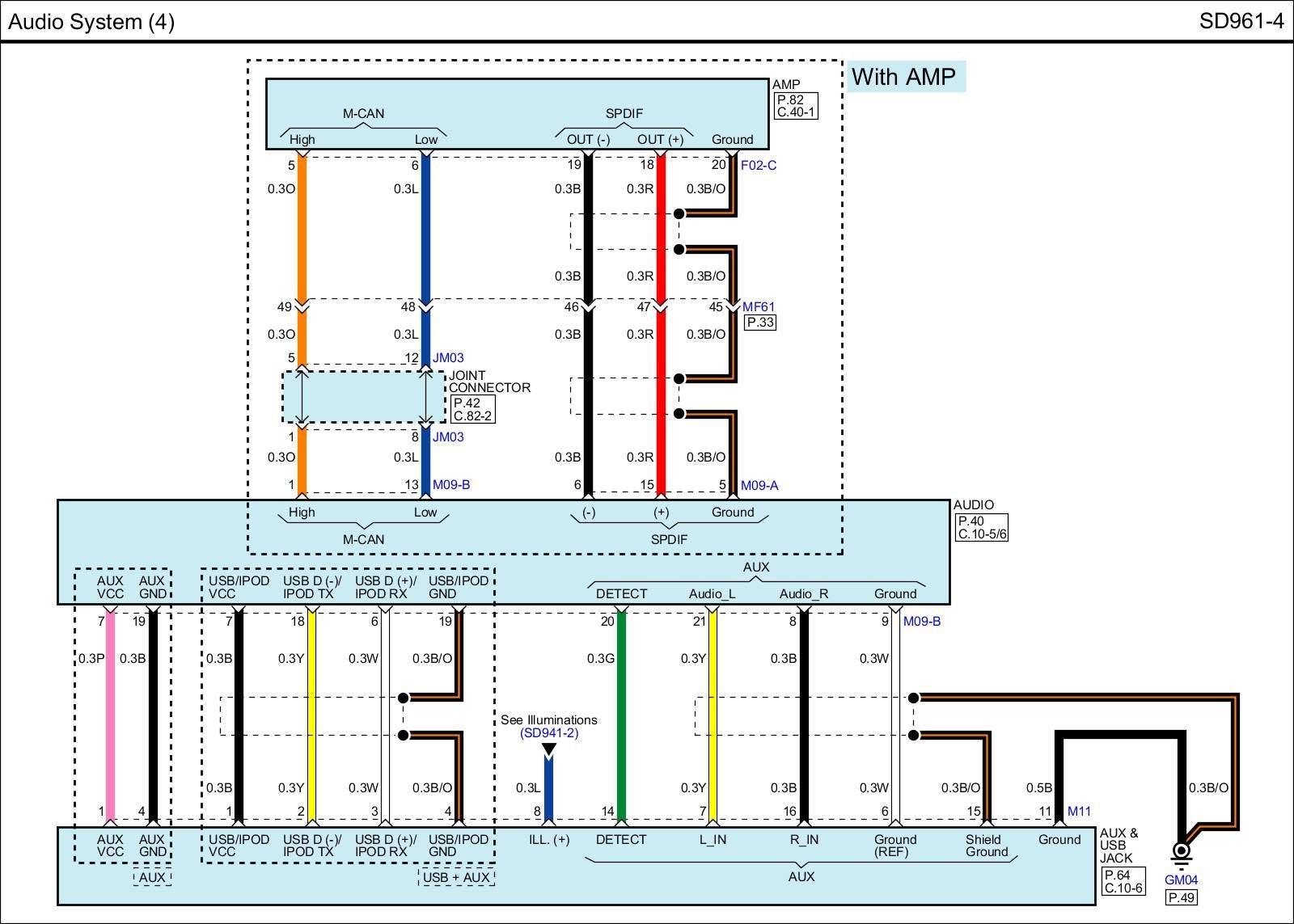Click the pink AUX VCC wire

[x=110, y=711]
